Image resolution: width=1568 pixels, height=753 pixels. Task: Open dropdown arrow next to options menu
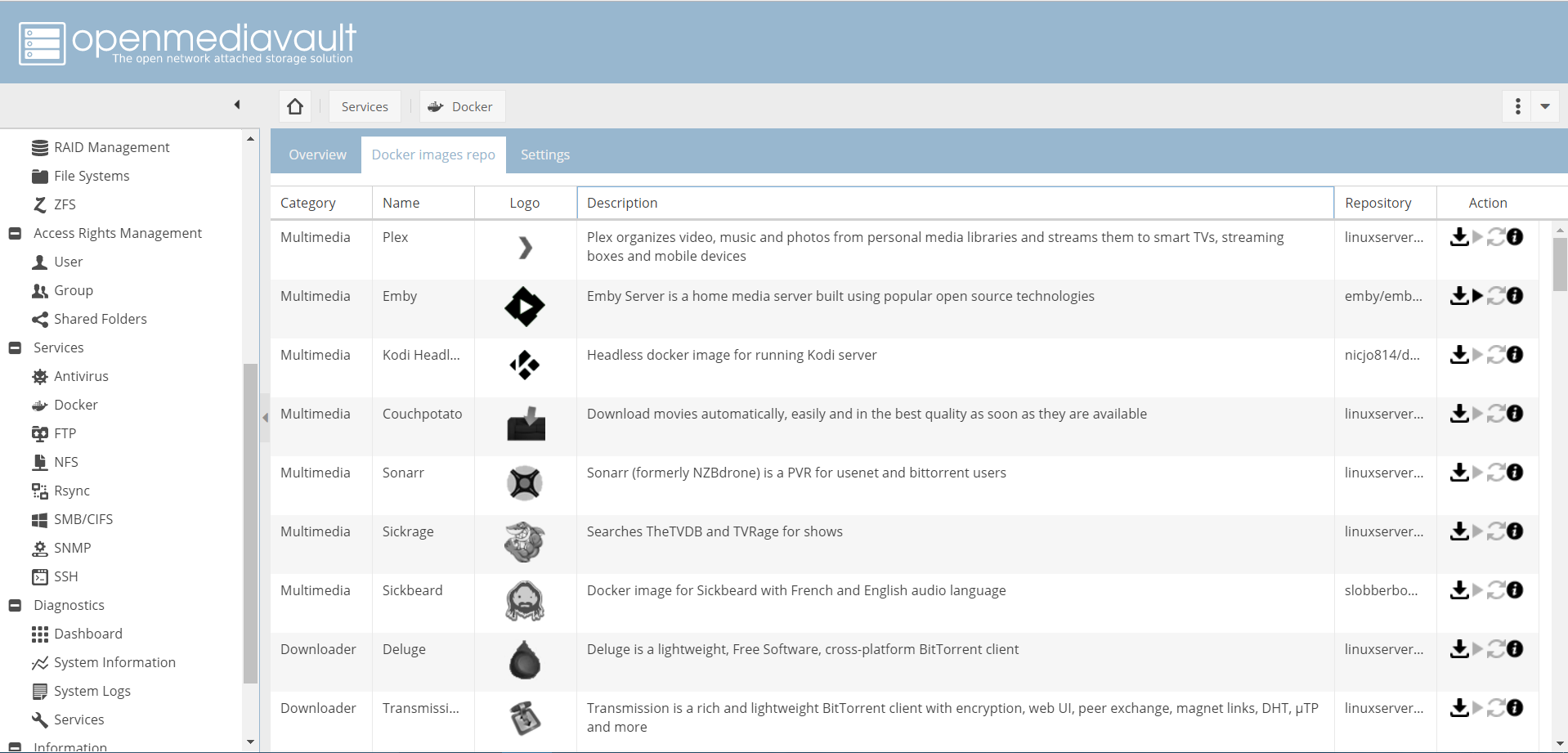1545,106
